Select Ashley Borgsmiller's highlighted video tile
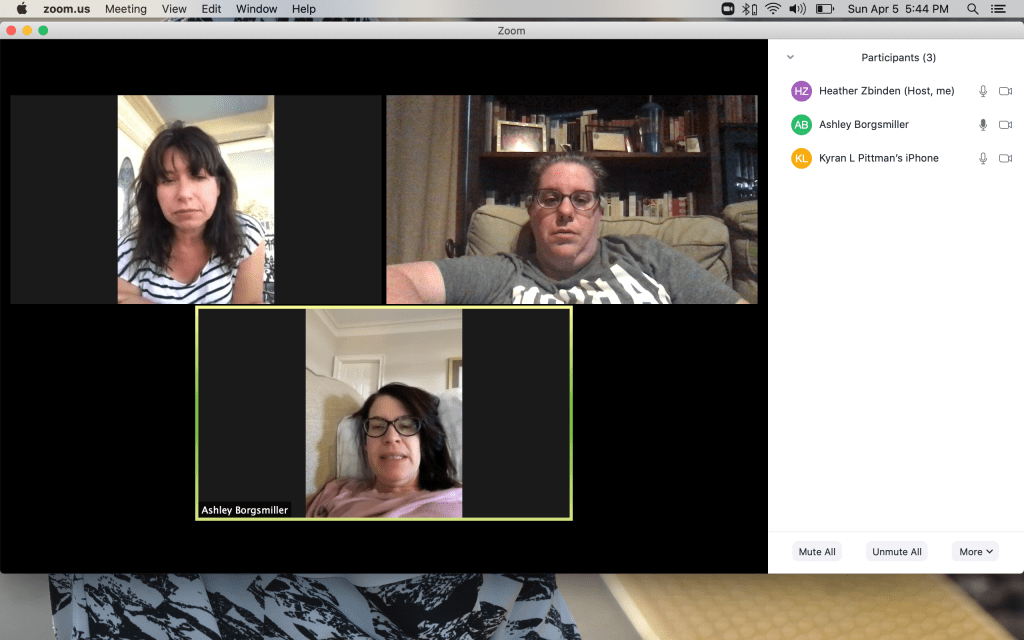This screenshot has height=640, width=1024. tap(384, 413)
